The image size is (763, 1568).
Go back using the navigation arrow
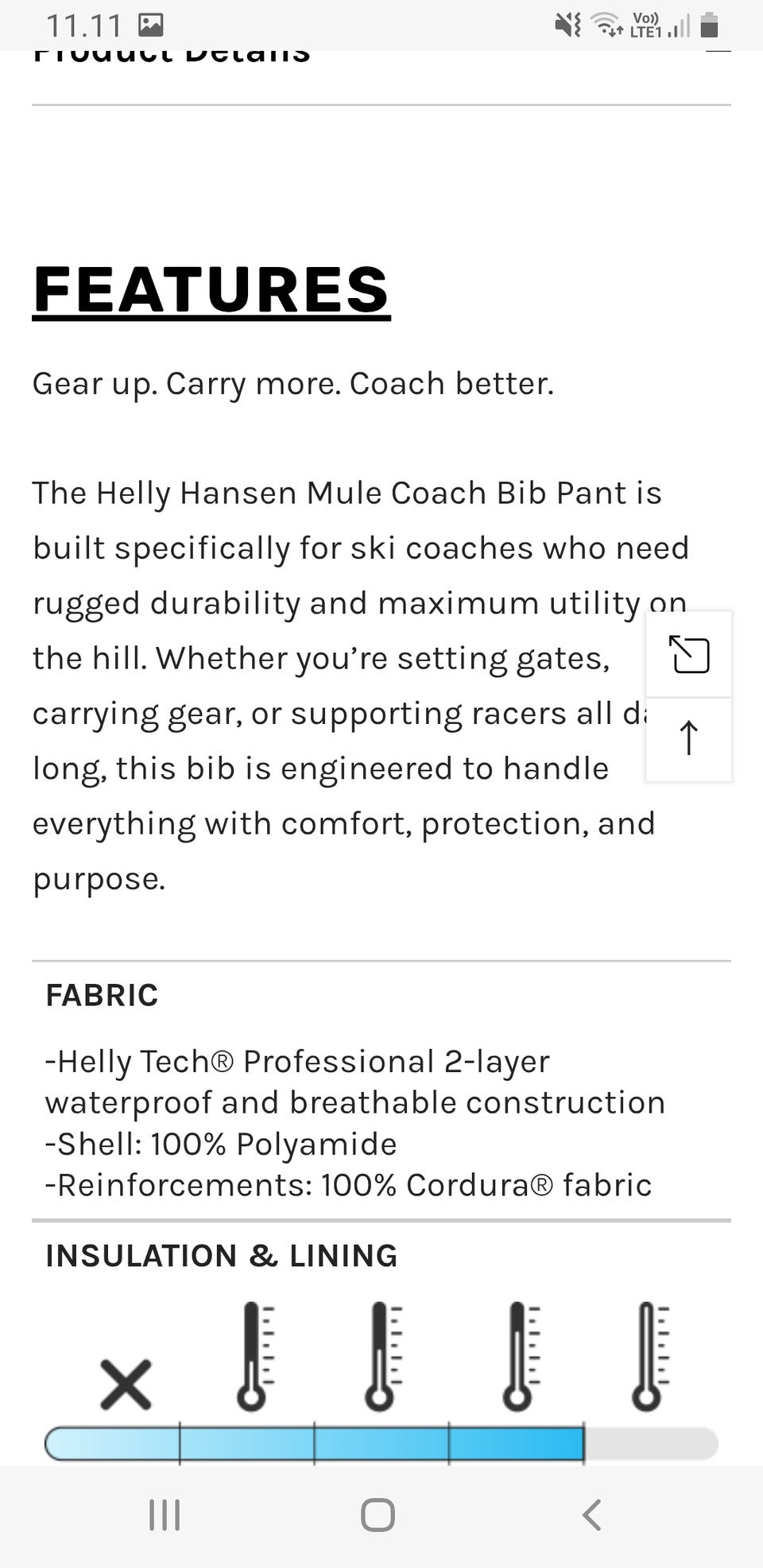[x=591, y=1515]
